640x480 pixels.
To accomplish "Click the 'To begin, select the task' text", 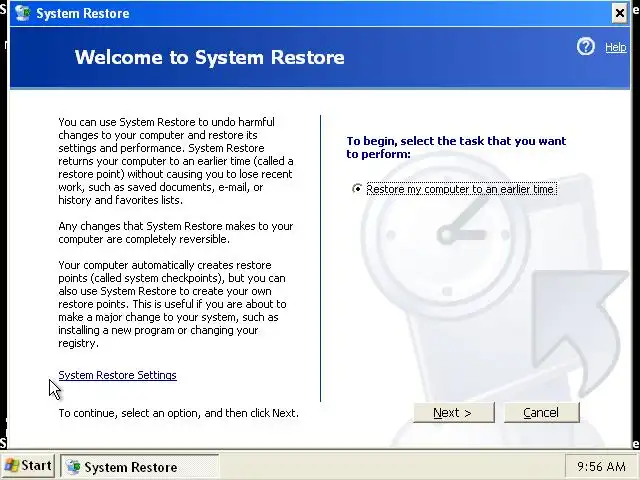I will coord(456,147).
